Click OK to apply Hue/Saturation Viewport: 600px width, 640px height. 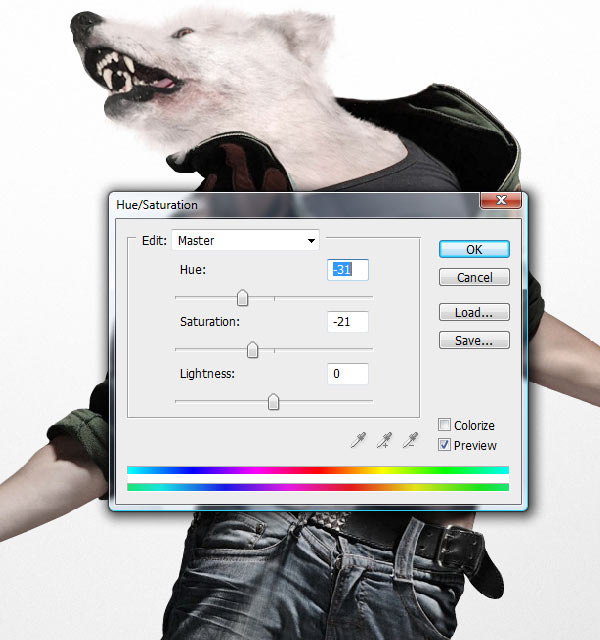[474, 249]
